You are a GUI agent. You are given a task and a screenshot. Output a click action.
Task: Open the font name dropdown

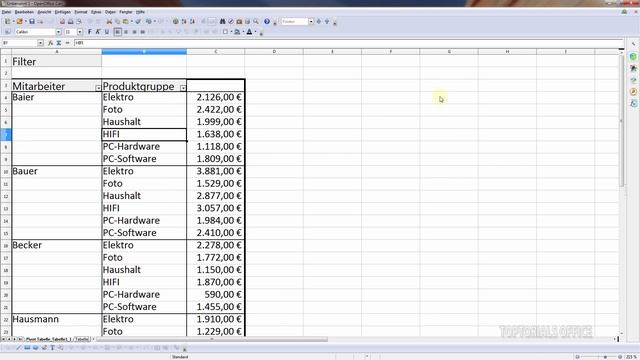coord(58,32)
